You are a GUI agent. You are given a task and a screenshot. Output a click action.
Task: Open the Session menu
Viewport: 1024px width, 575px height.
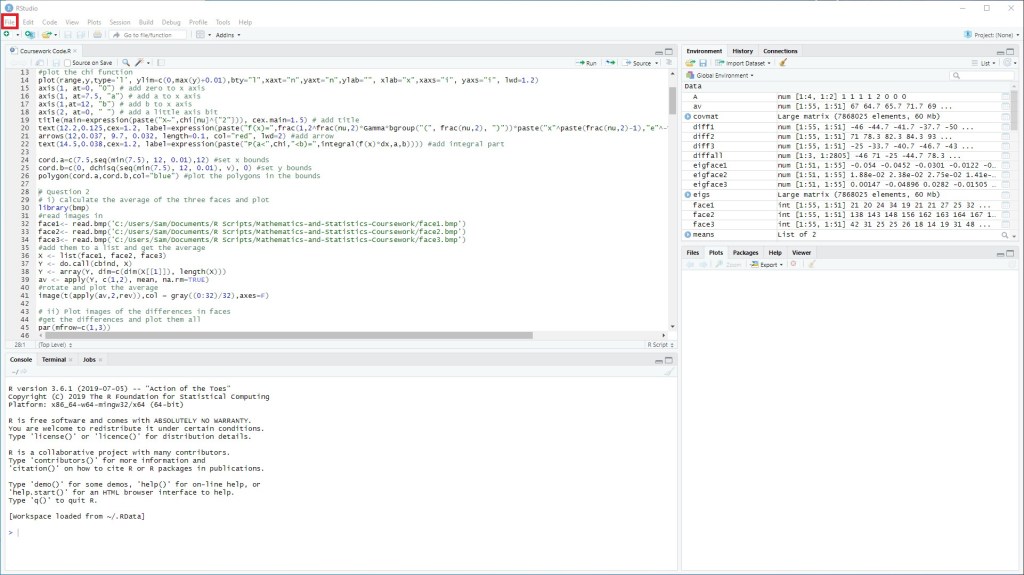(119, 21)
